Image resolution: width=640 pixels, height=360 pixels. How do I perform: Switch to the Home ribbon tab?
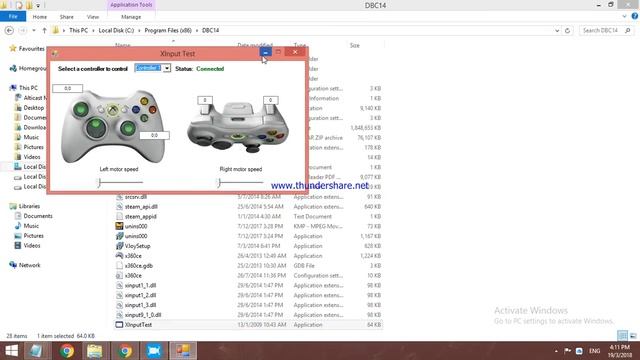click(x=40, y=17)
